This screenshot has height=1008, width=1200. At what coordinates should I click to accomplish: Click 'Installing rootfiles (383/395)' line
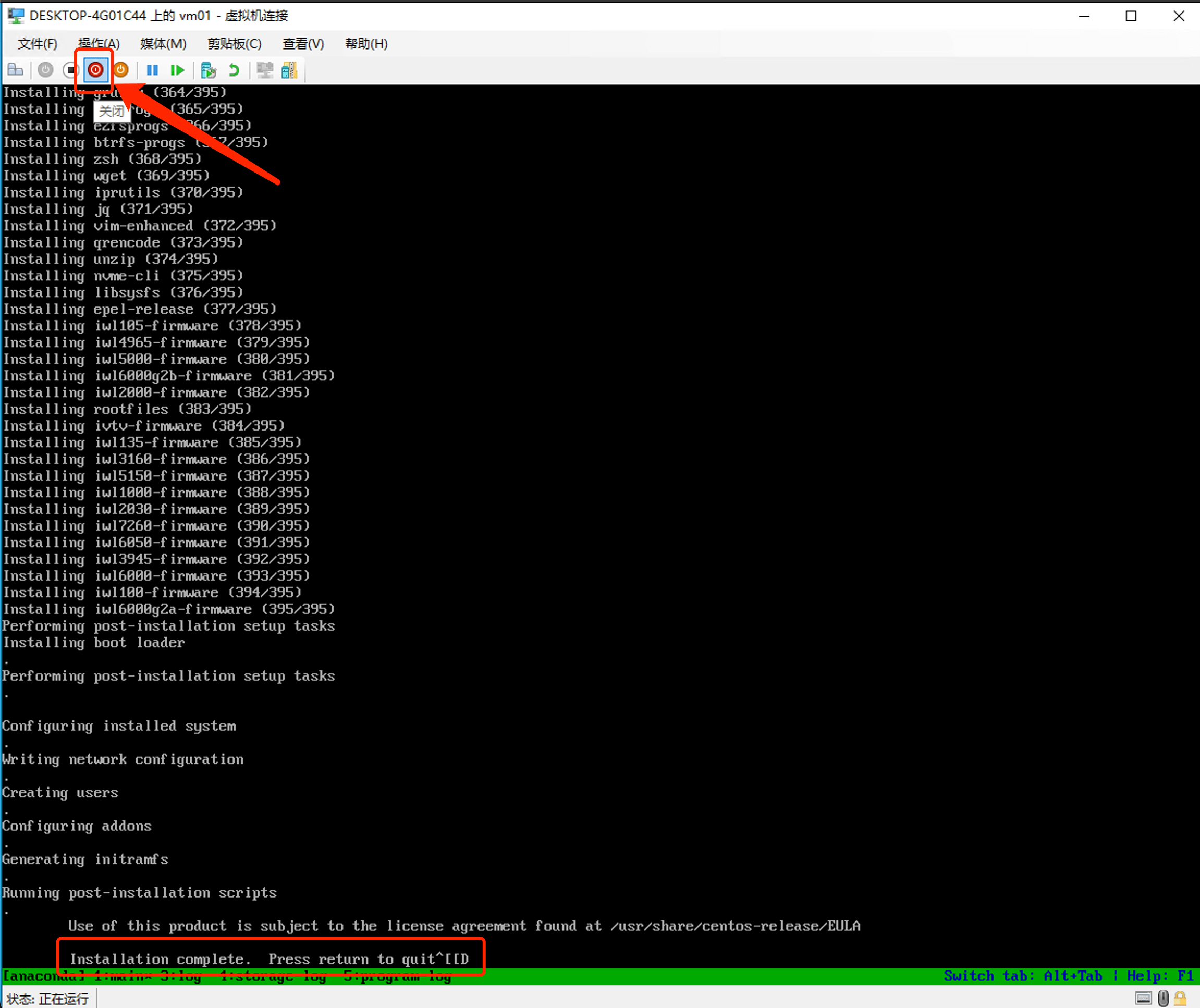127,409
